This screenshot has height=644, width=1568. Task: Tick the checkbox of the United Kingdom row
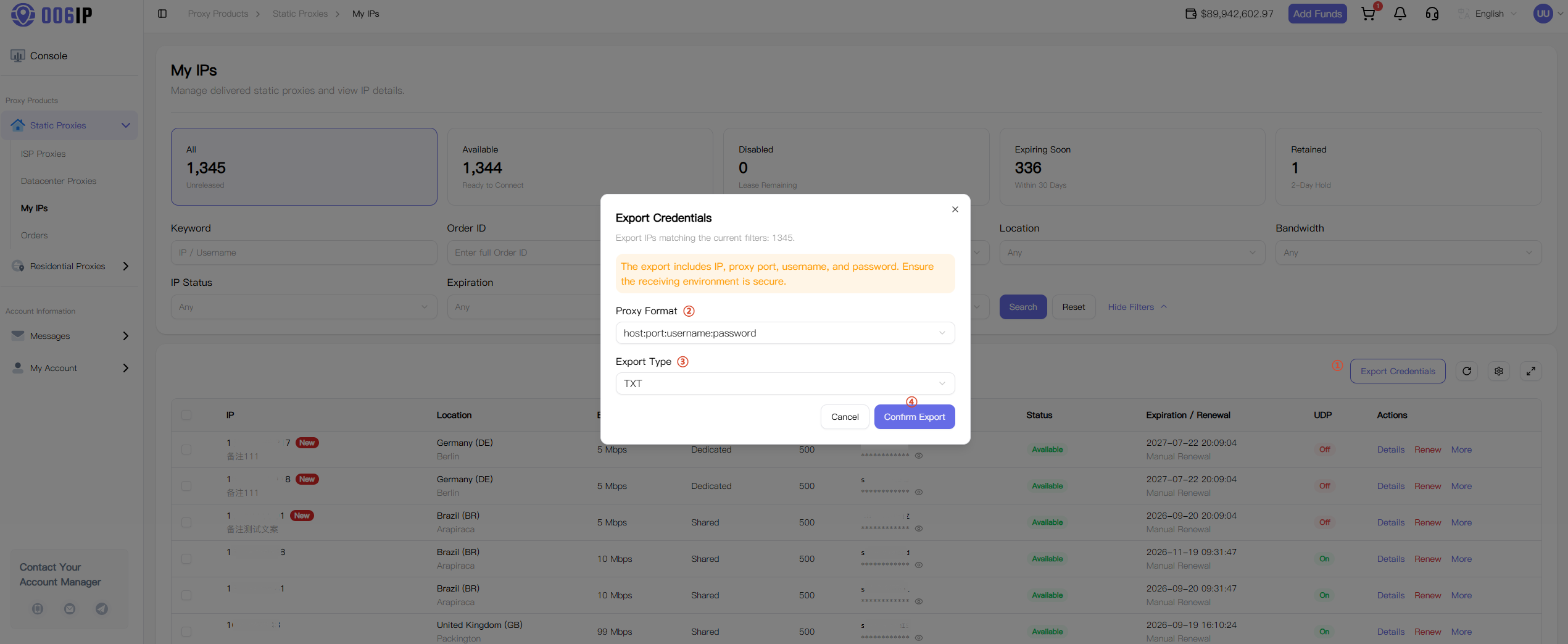186,632
